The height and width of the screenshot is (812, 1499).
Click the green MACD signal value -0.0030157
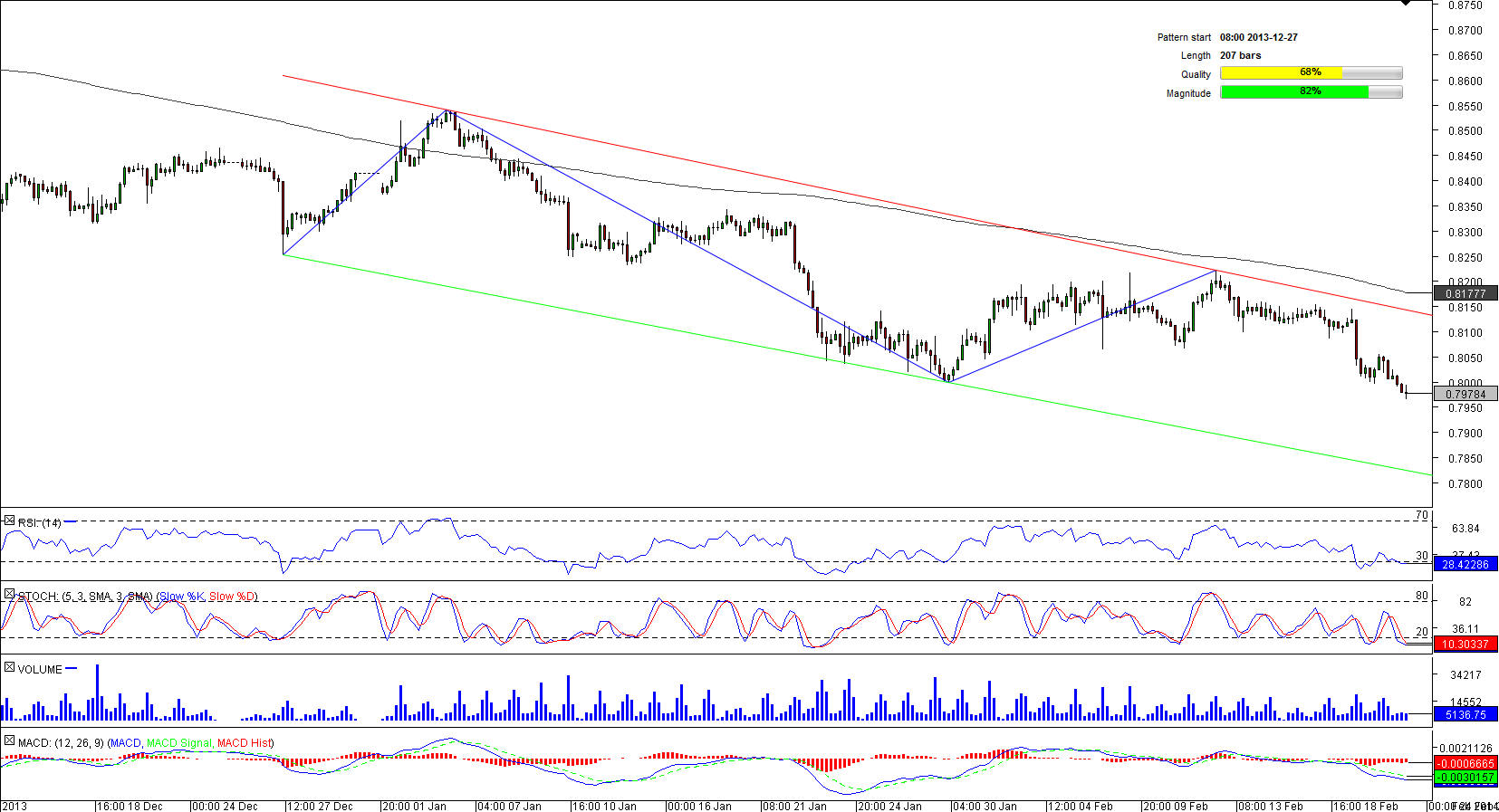1465,778
